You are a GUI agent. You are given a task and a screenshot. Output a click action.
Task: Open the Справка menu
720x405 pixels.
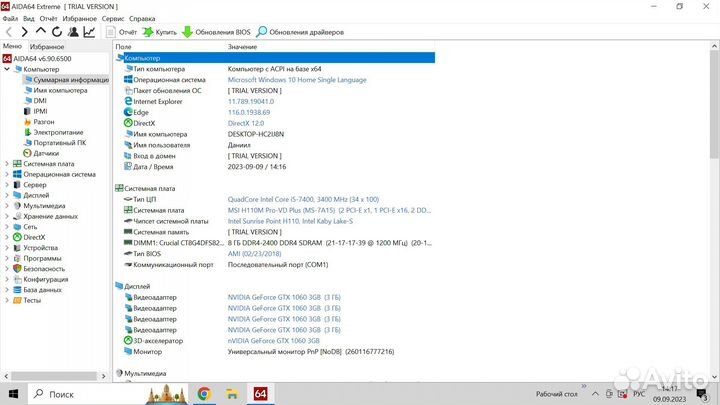click(142, 19)
